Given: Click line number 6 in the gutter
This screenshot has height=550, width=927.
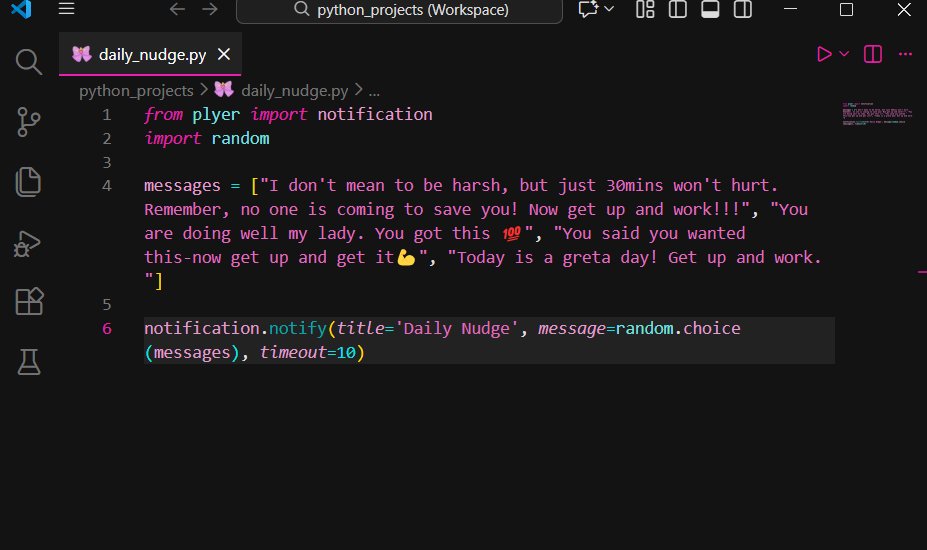Looking at the screenshot, I should [106, 328].
